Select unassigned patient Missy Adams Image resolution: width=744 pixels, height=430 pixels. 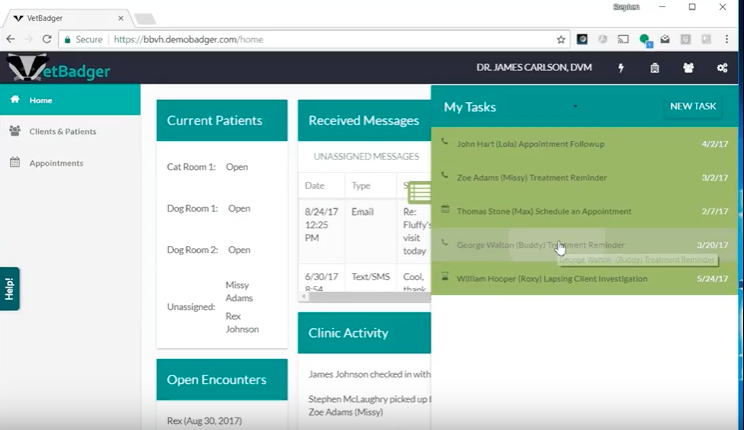click(239, 291)
